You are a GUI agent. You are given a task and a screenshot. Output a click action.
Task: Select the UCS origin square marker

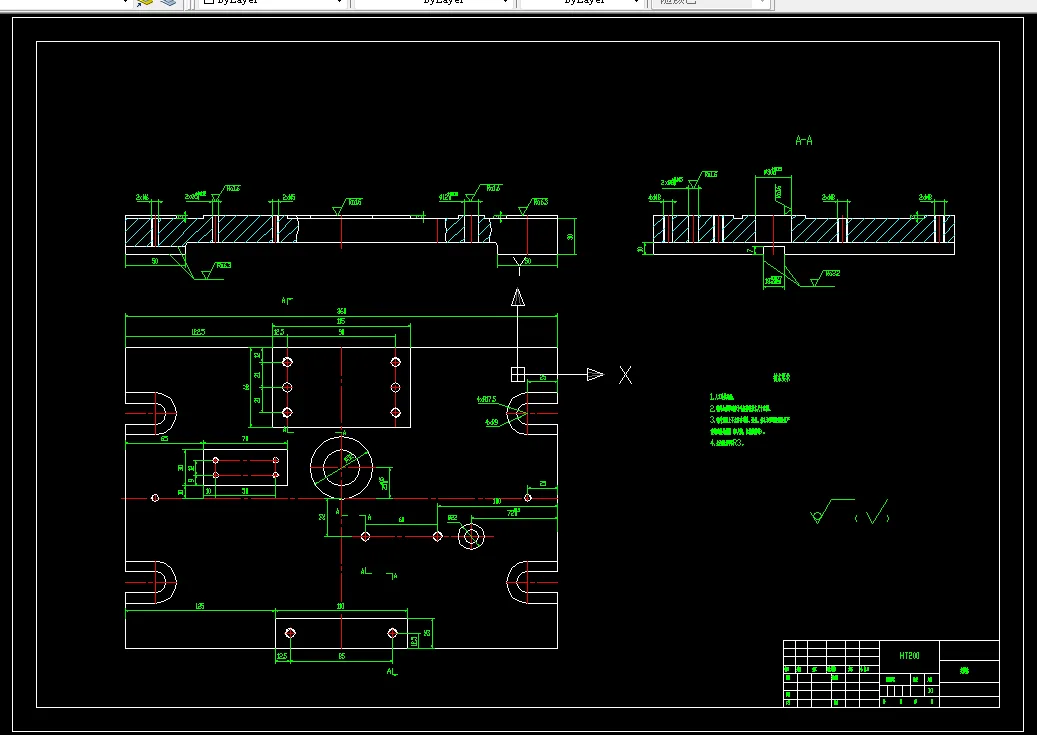pos(518,374)
